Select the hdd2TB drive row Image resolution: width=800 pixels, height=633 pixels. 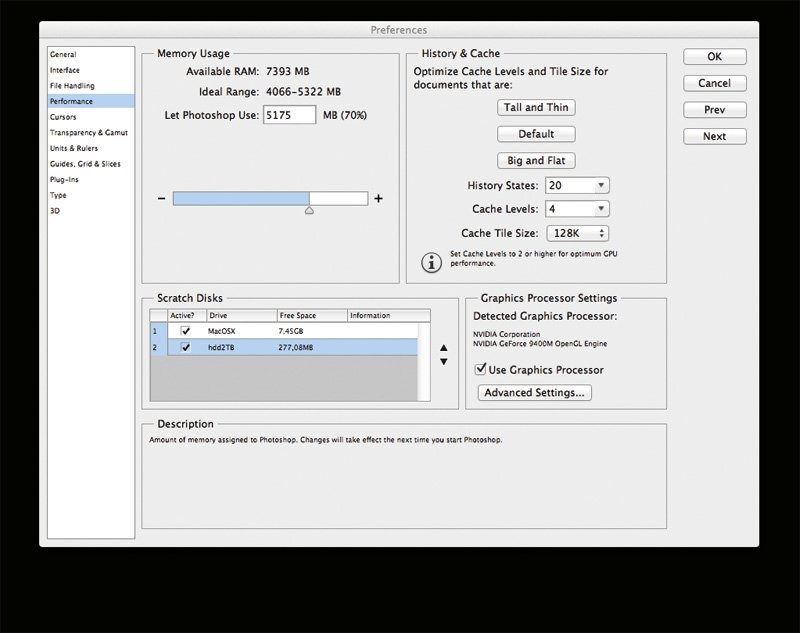(x=284, y=347)
